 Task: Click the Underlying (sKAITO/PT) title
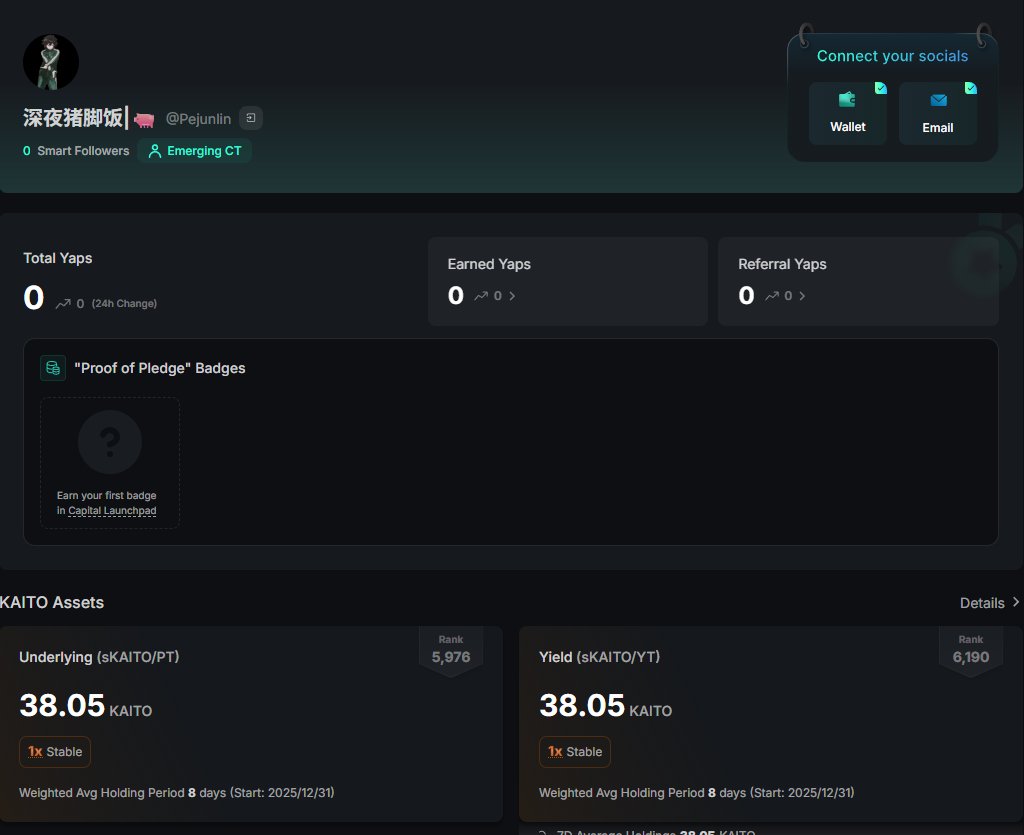click(99, 657)
